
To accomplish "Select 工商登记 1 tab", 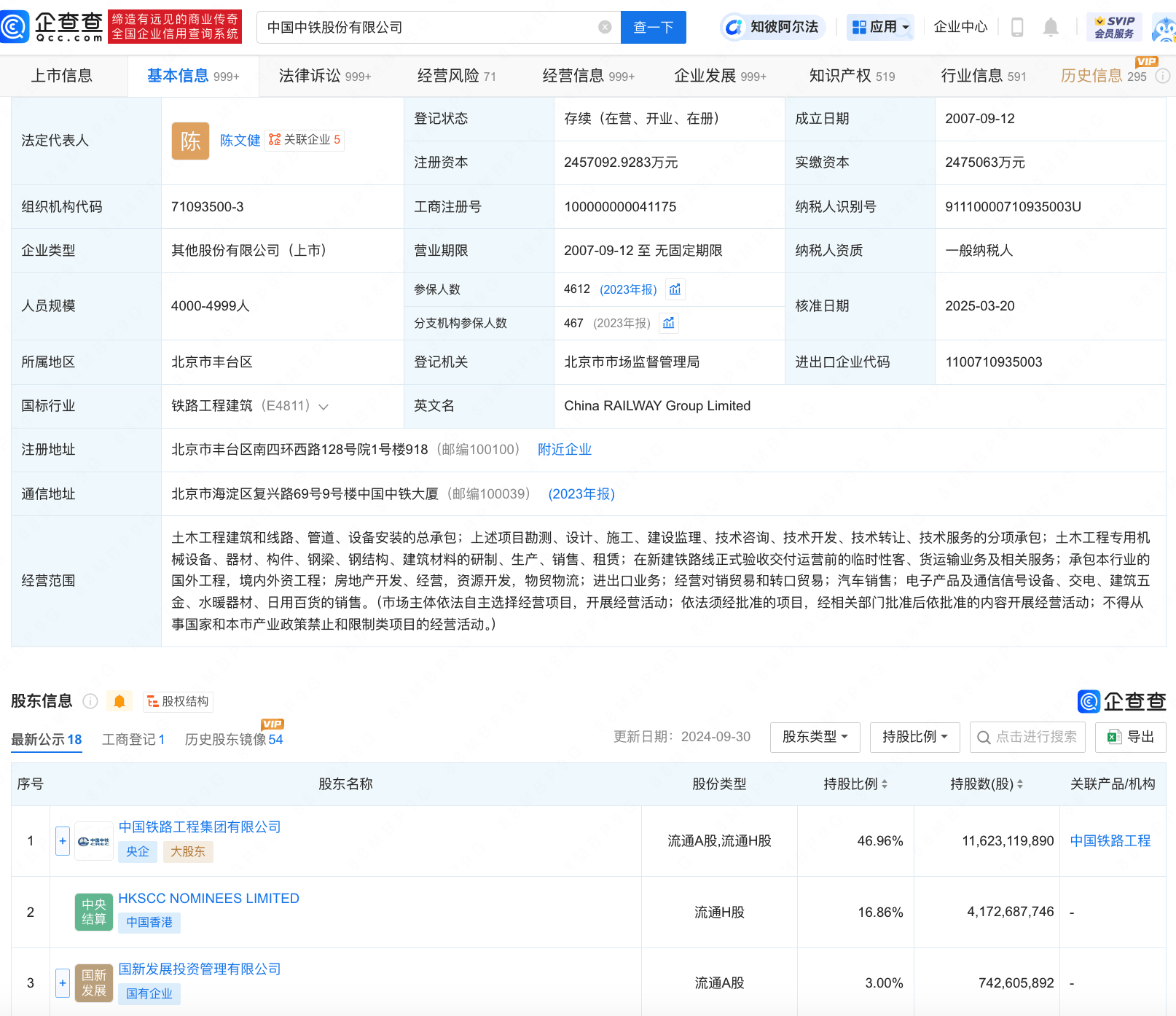I will [x=133, y=740].
